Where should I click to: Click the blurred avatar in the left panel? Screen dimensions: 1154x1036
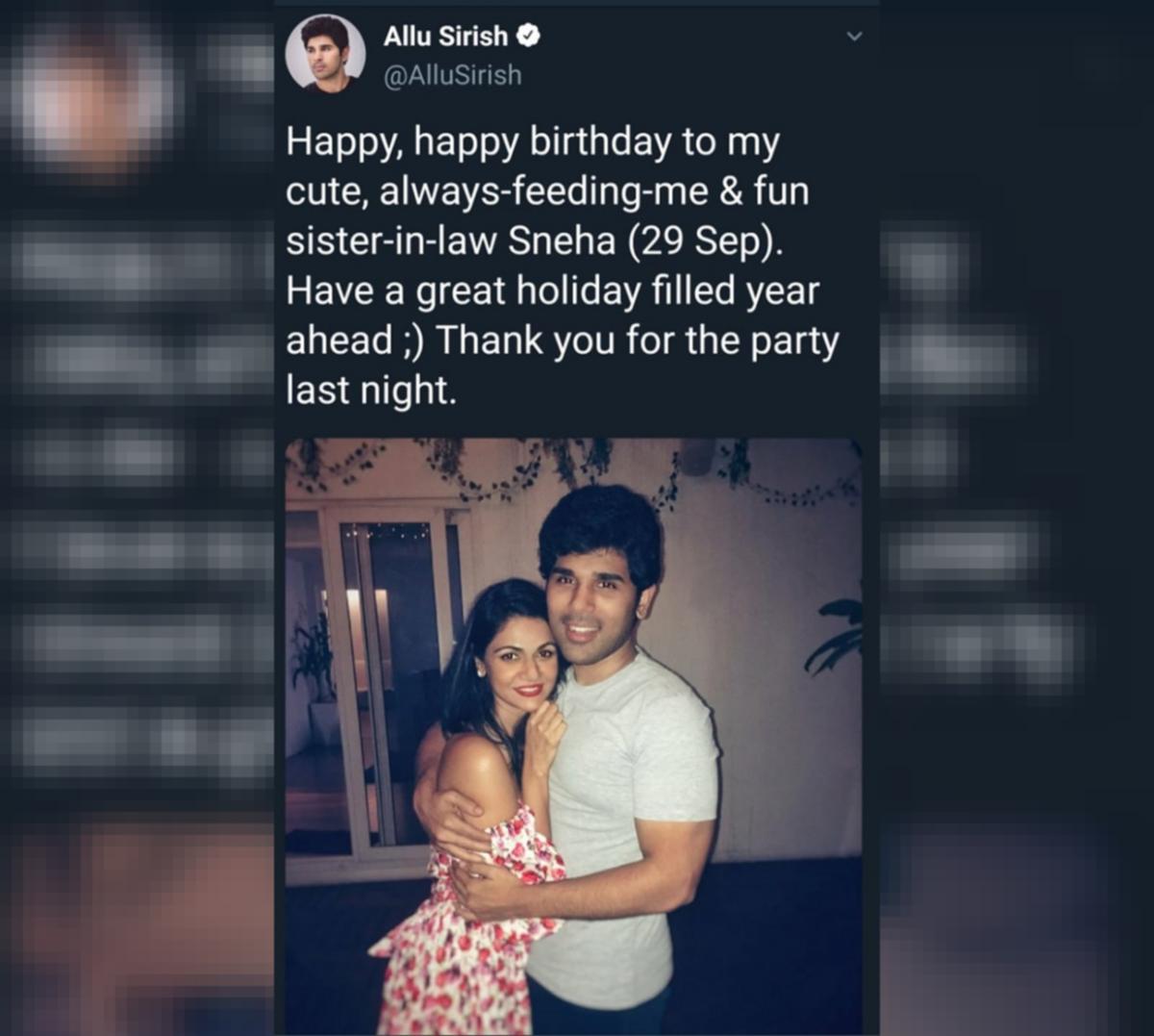pyautogui.click(x=96, y=96)
